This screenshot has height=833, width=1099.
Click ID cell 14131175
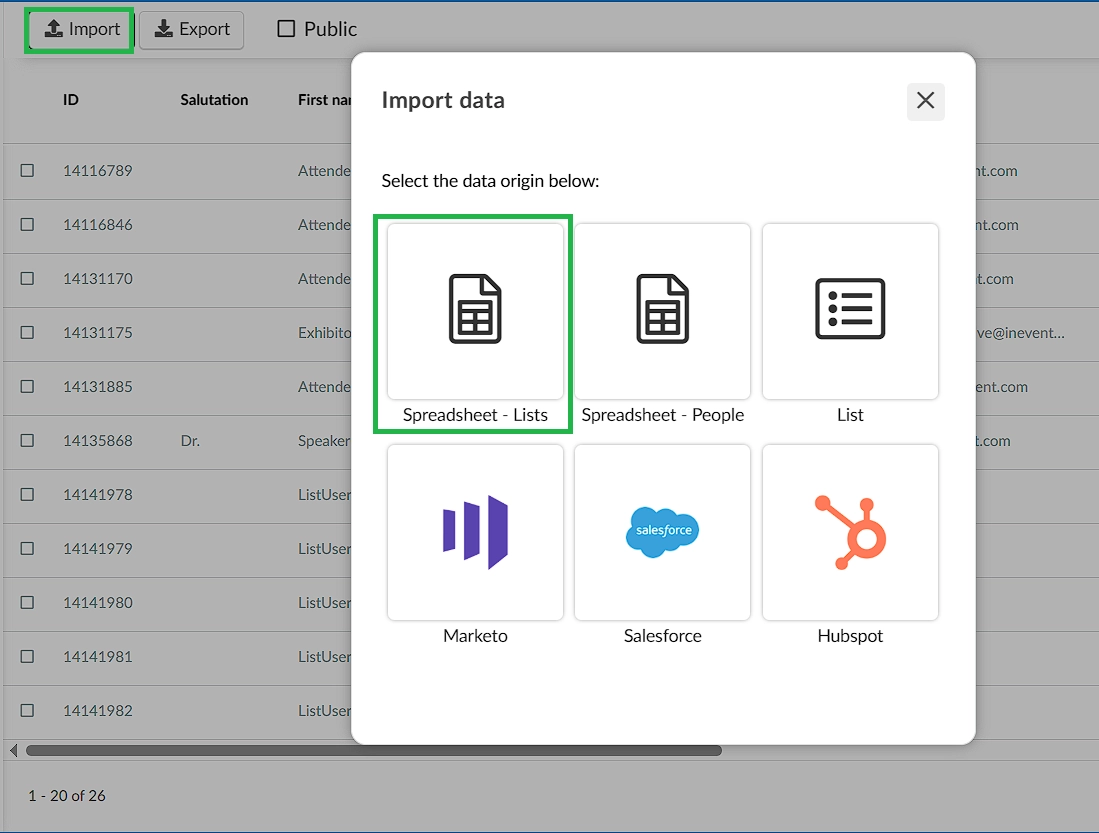97,332
